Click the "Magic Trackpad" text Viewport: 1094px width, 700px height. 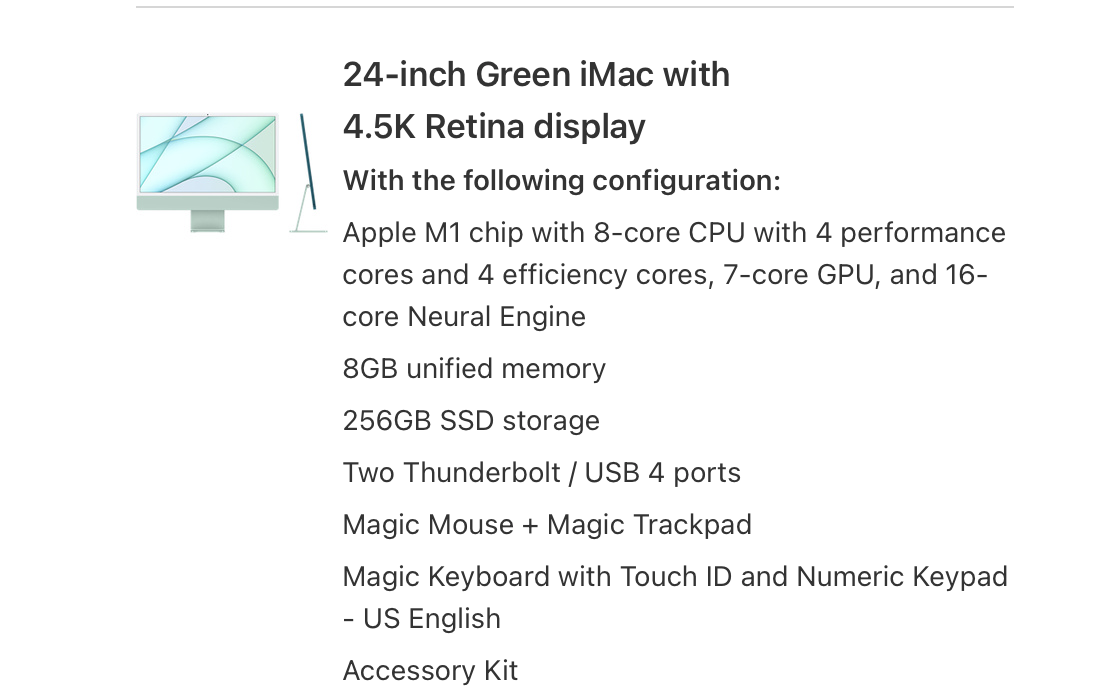(x=649, y=525)
